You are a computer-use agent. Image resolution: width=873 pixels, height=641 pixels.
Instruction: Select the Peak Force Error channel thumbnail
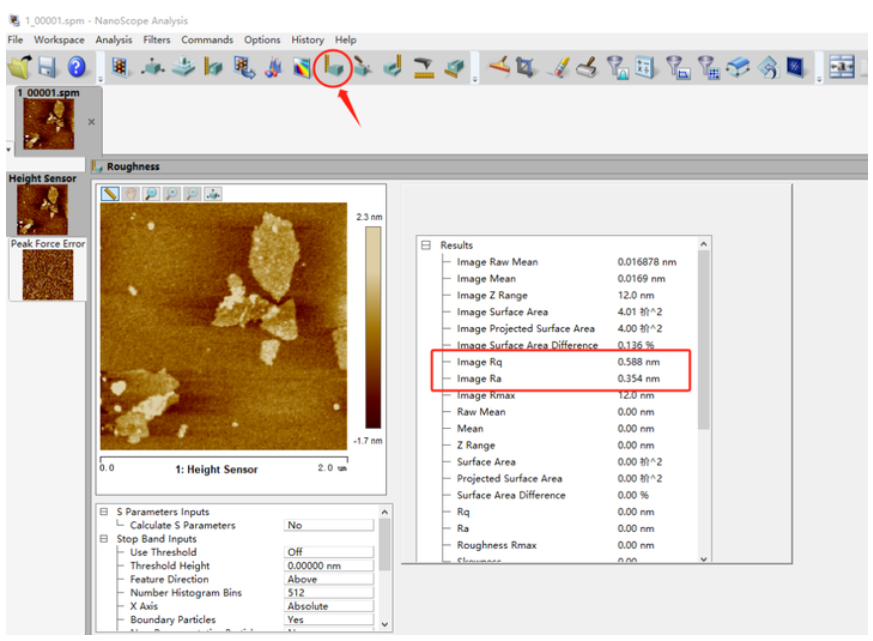point(47,274)
